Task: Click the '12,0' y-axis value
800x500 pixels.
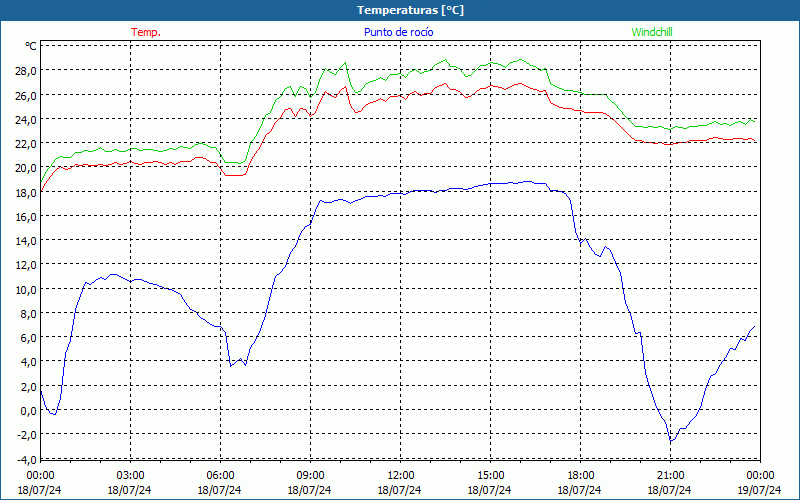Action: (x=26, y=265)
